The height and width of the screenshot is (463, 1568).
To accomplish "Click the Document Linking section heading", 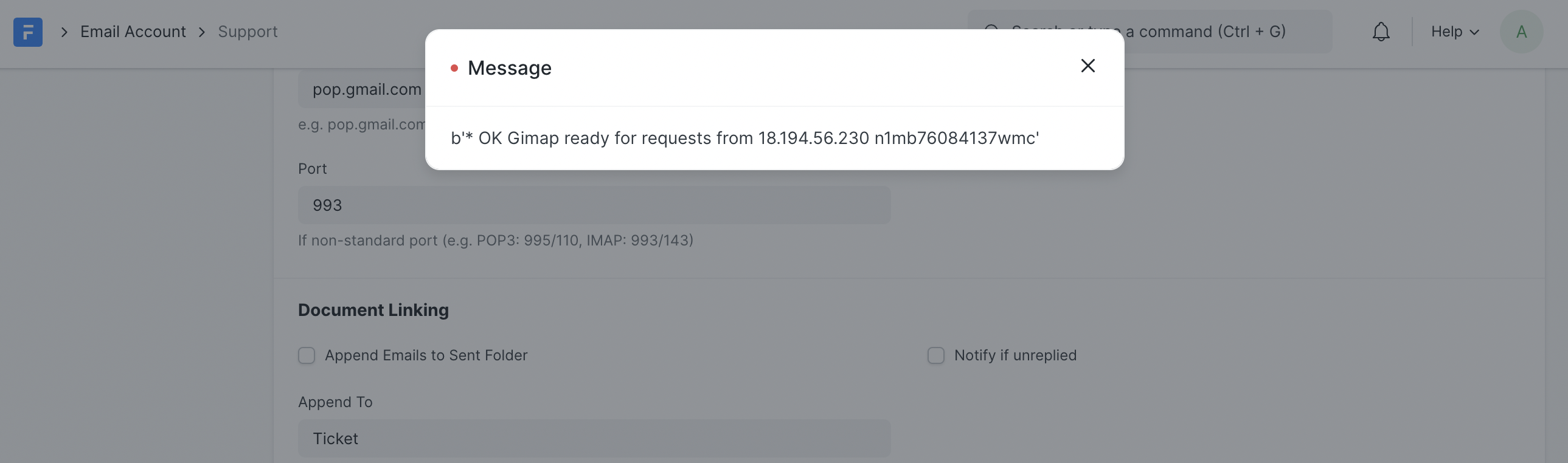I will (x=373, y=310).
